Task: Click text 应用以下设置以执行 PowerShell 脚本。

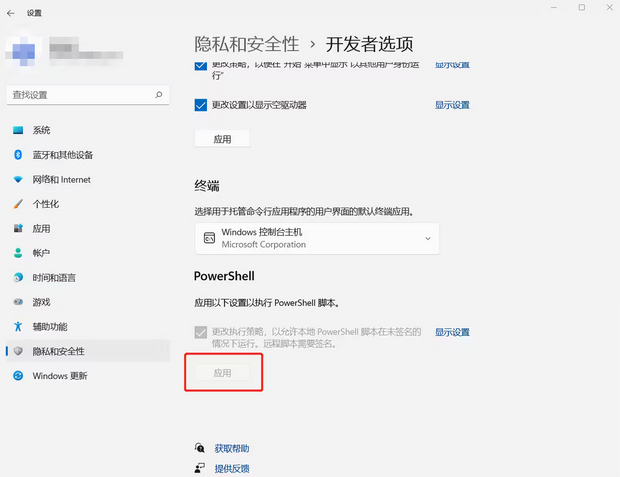Action: 267,303
